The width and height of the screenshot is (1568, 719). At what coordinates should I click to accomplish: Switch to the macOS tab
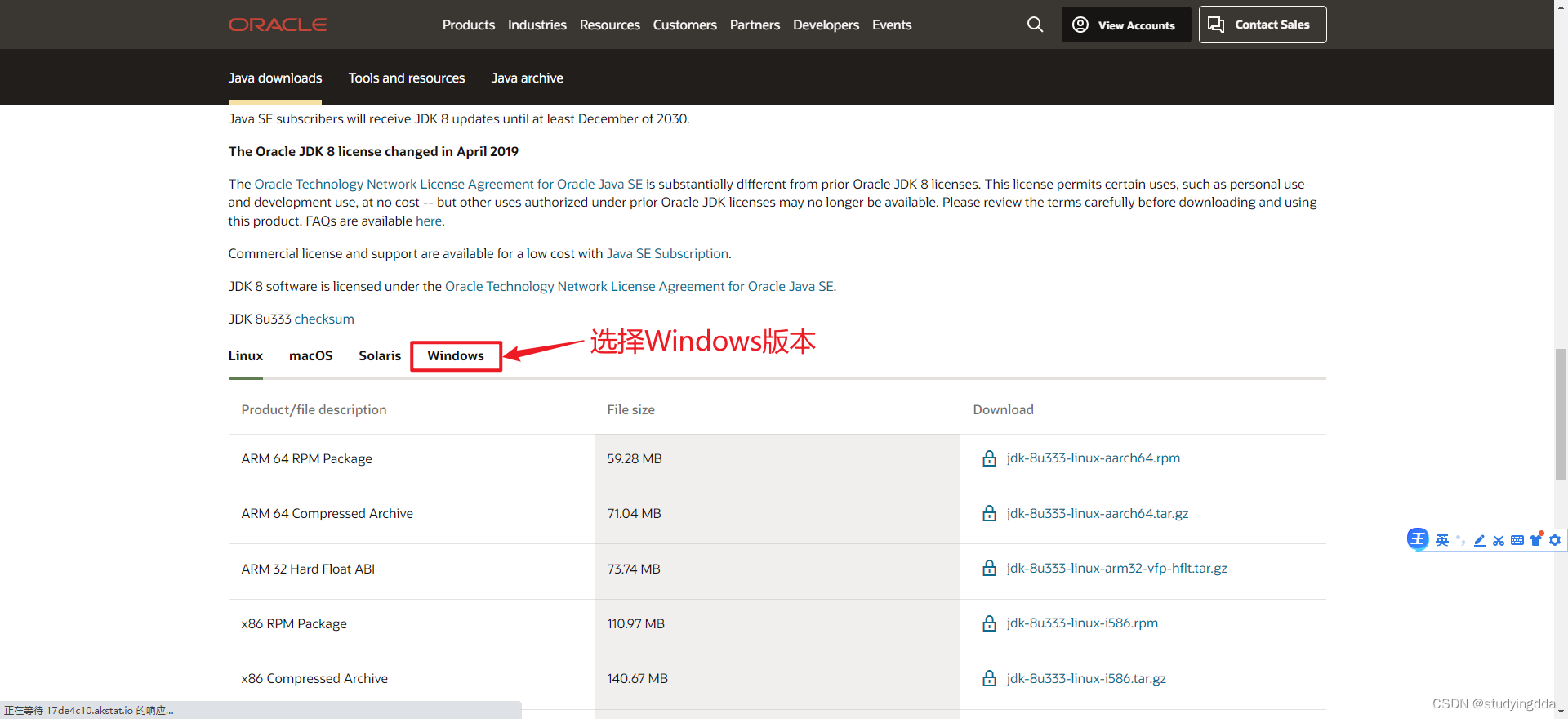311,356
